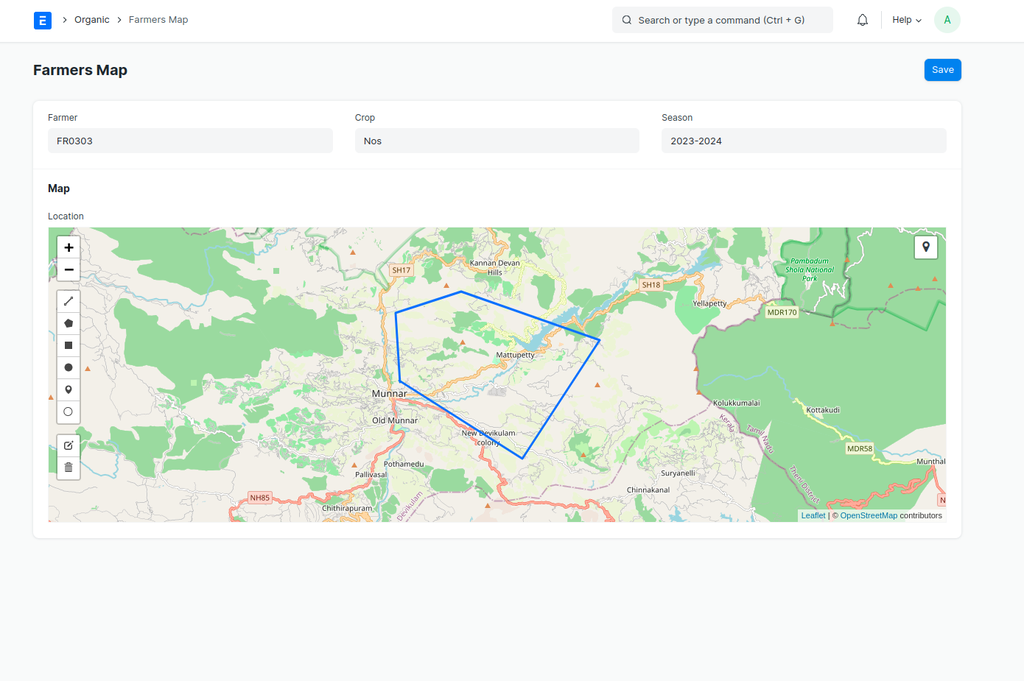Select the draw polyline tool
The height and width of the screenshot is (681, 1024).
68,301
